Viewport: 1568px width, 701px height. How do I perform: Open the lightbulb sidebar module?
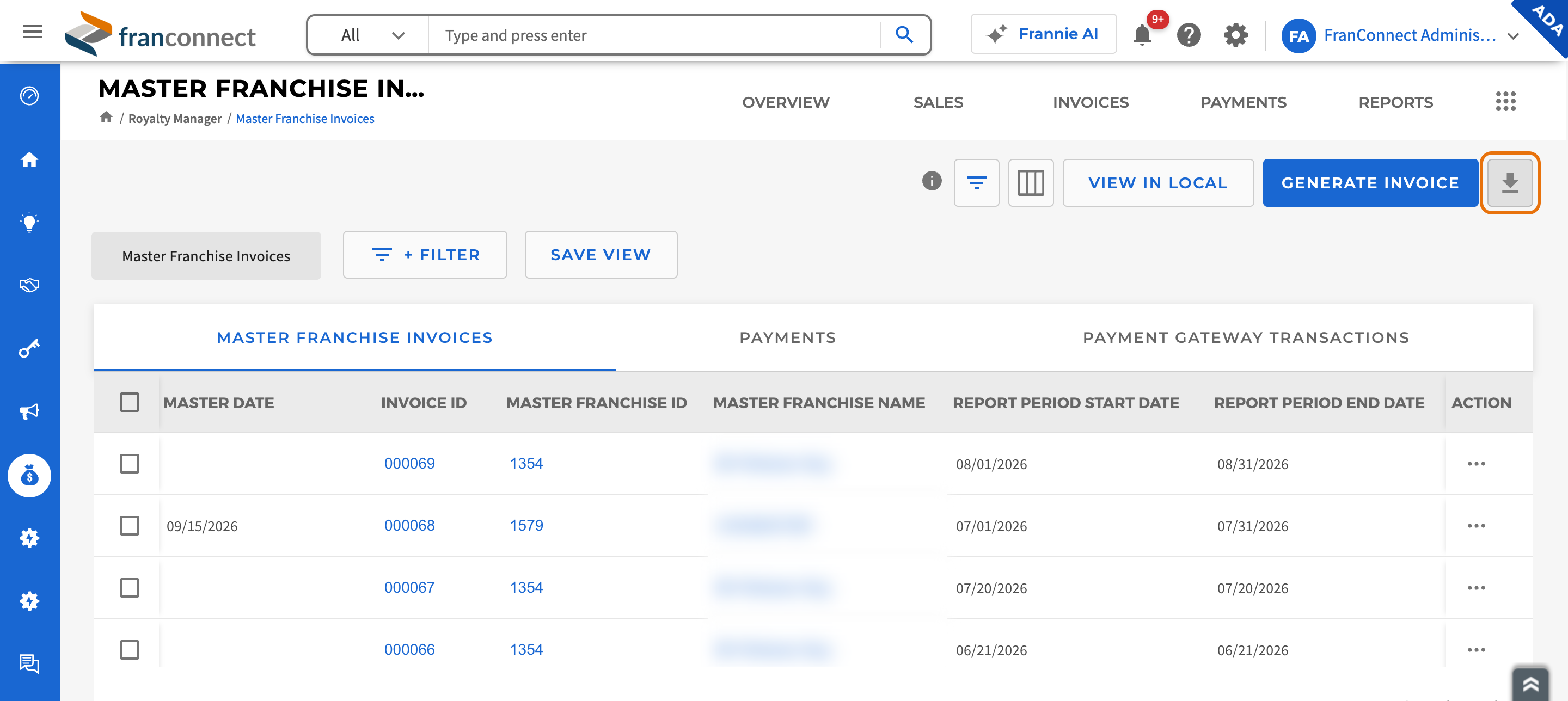tap(29, 223)
